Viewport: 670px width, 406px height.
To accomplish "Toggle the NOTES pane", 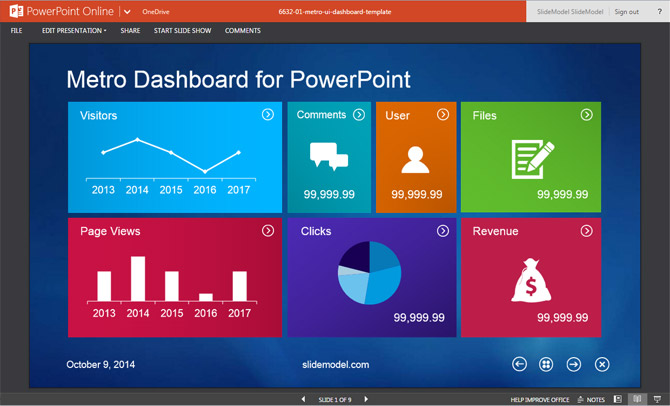I will [591, 400].
